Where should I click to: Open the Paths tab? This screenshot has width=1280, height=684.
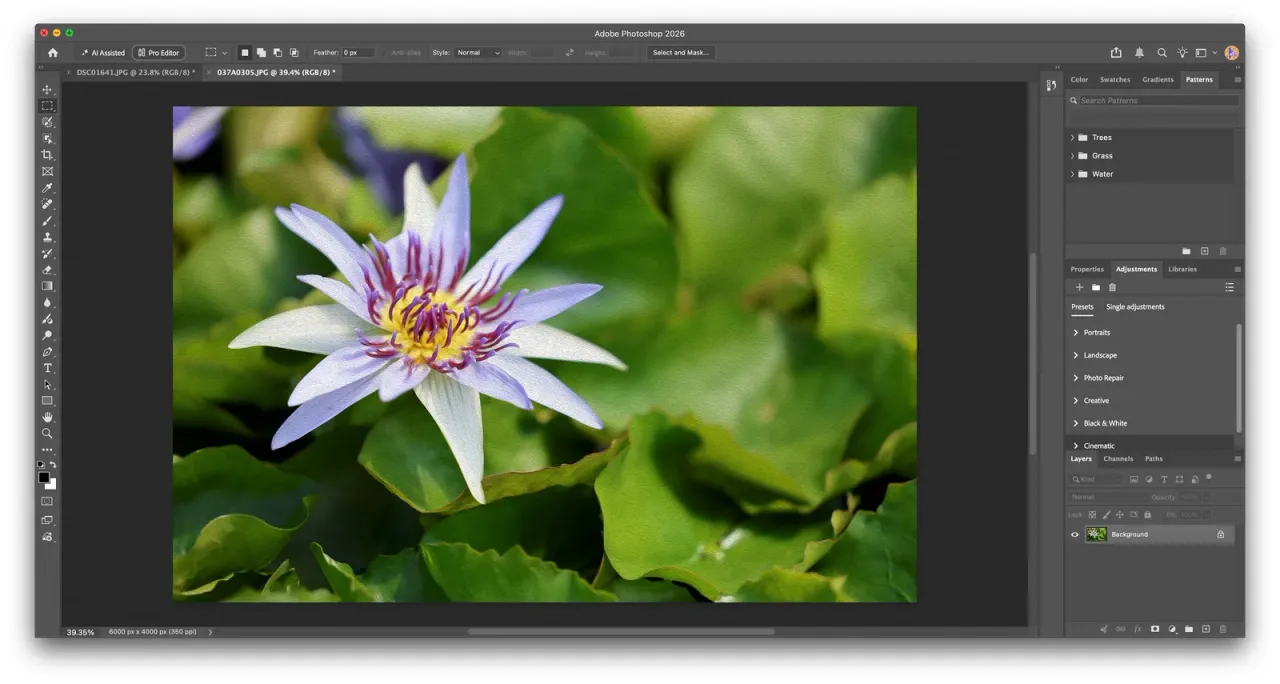click(1154, 459)
